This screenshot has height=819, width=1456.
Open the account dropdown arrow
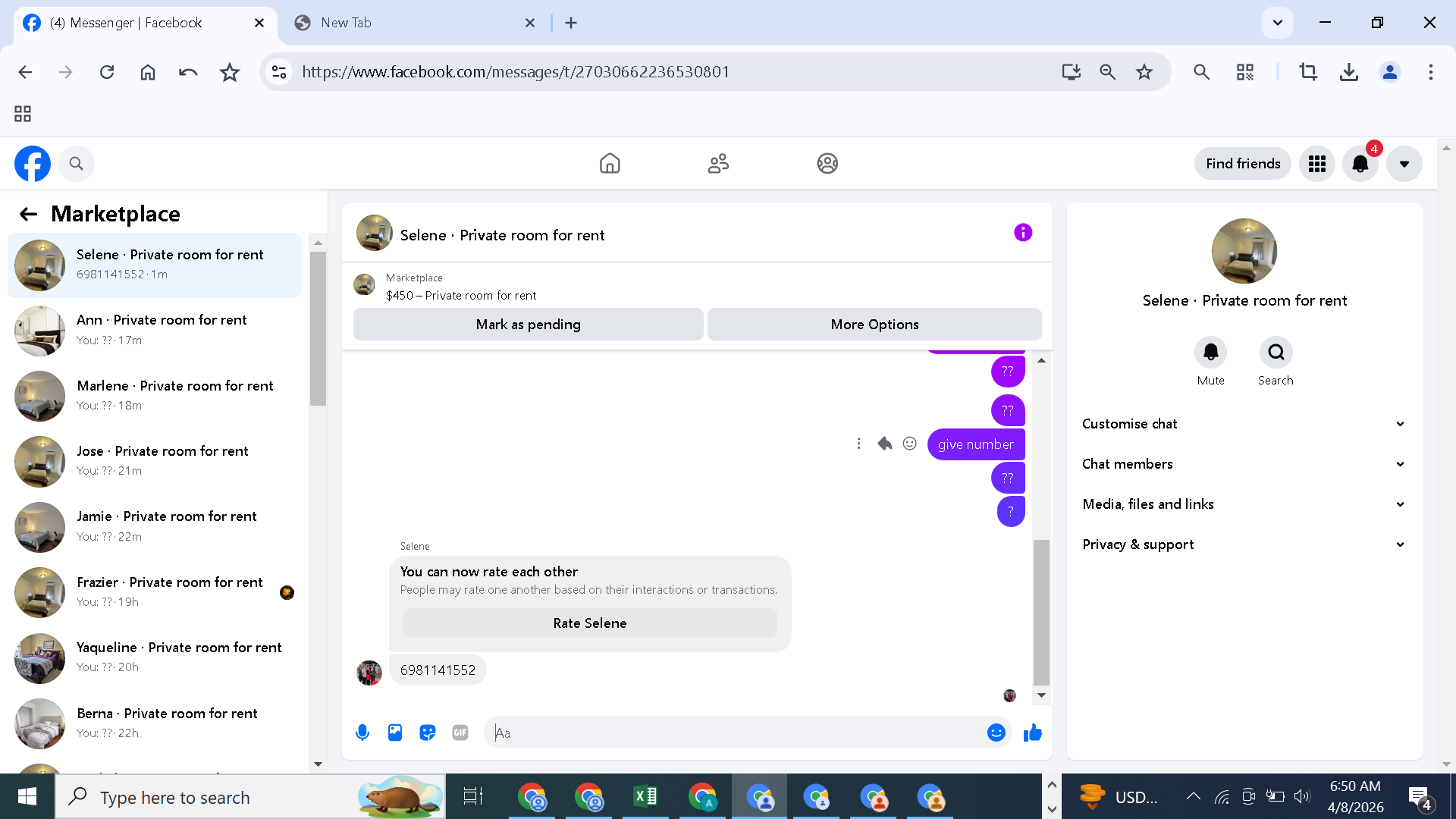1404,164
